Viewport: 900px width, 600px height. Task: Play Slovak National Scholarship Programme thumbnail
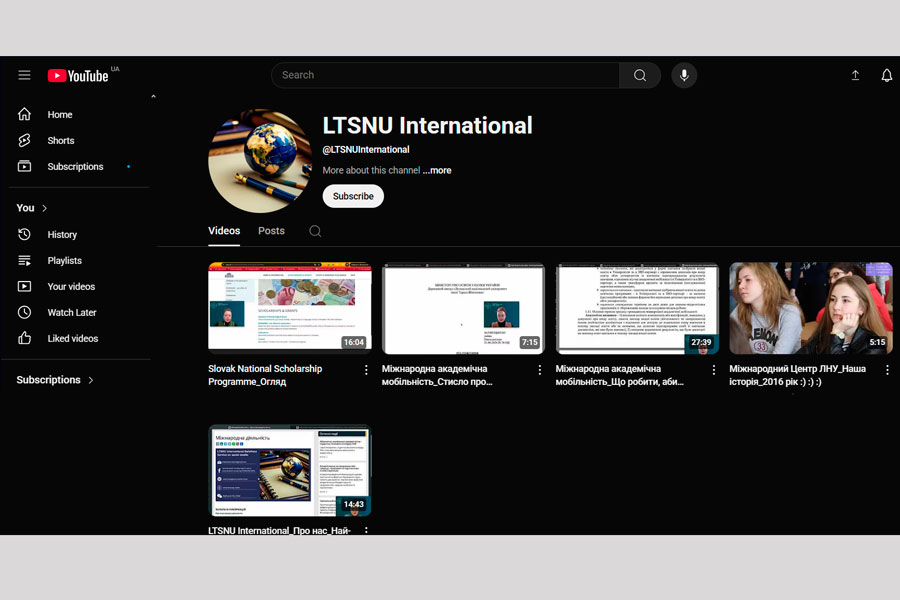coord(290,308)
